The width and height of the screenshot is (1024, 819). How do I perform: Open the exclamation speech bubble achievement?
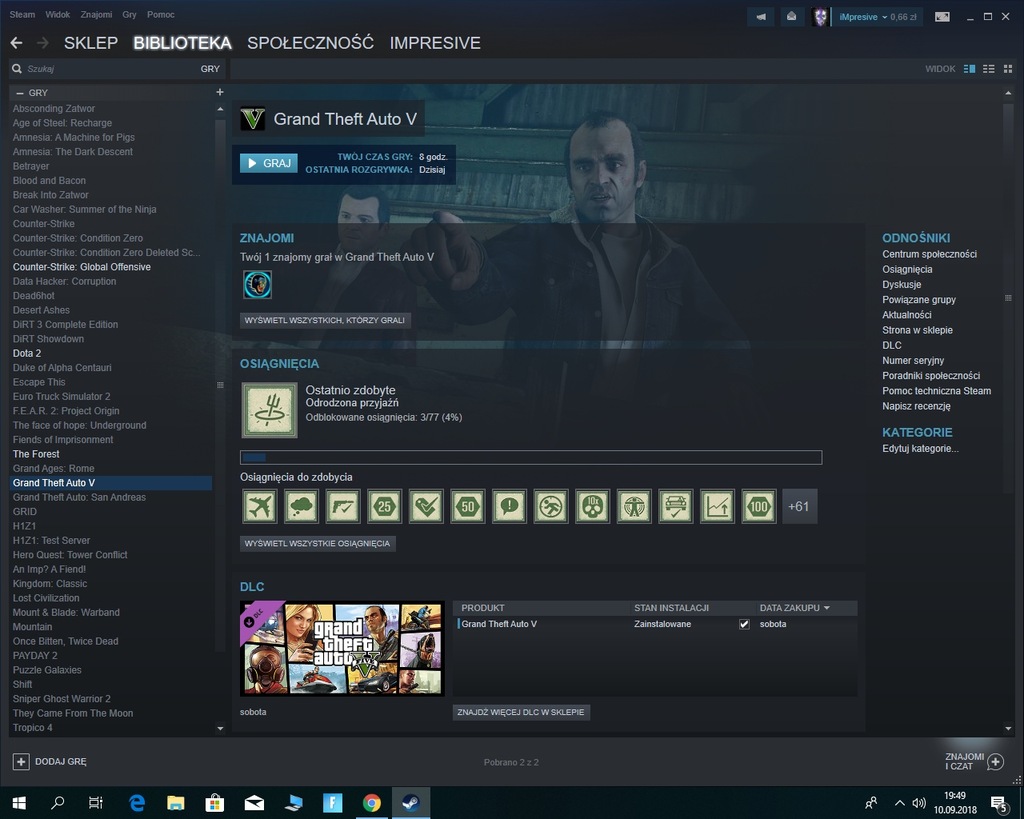tap(509, 506)
